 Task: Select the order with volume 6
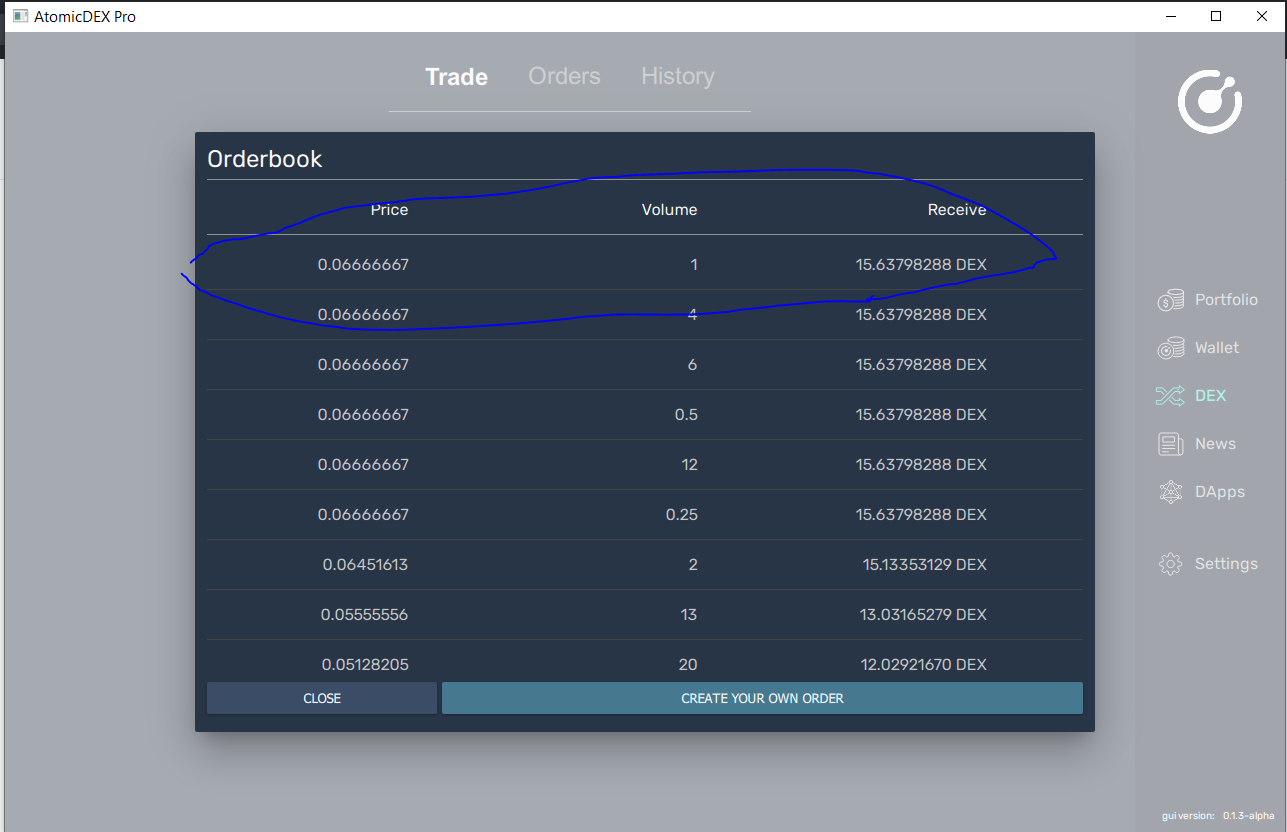coord(645,365)
